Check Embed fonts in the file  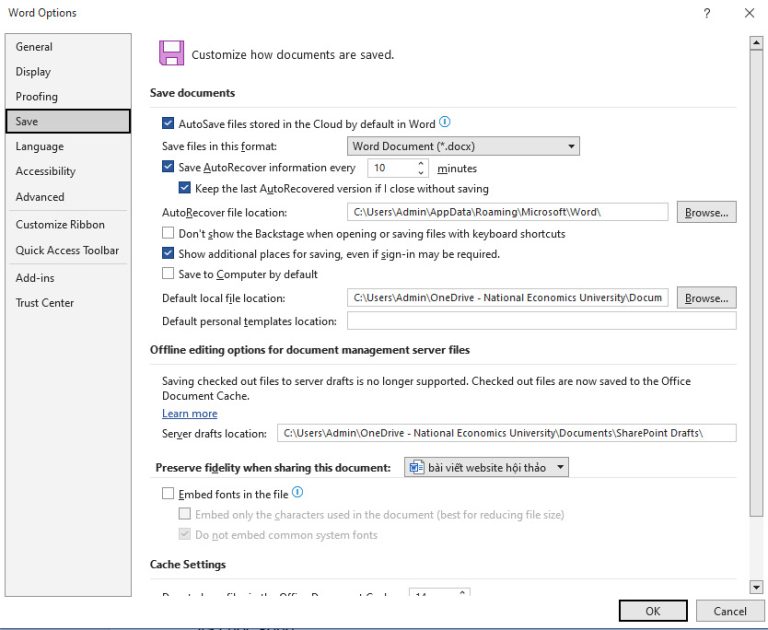[168, 494]
